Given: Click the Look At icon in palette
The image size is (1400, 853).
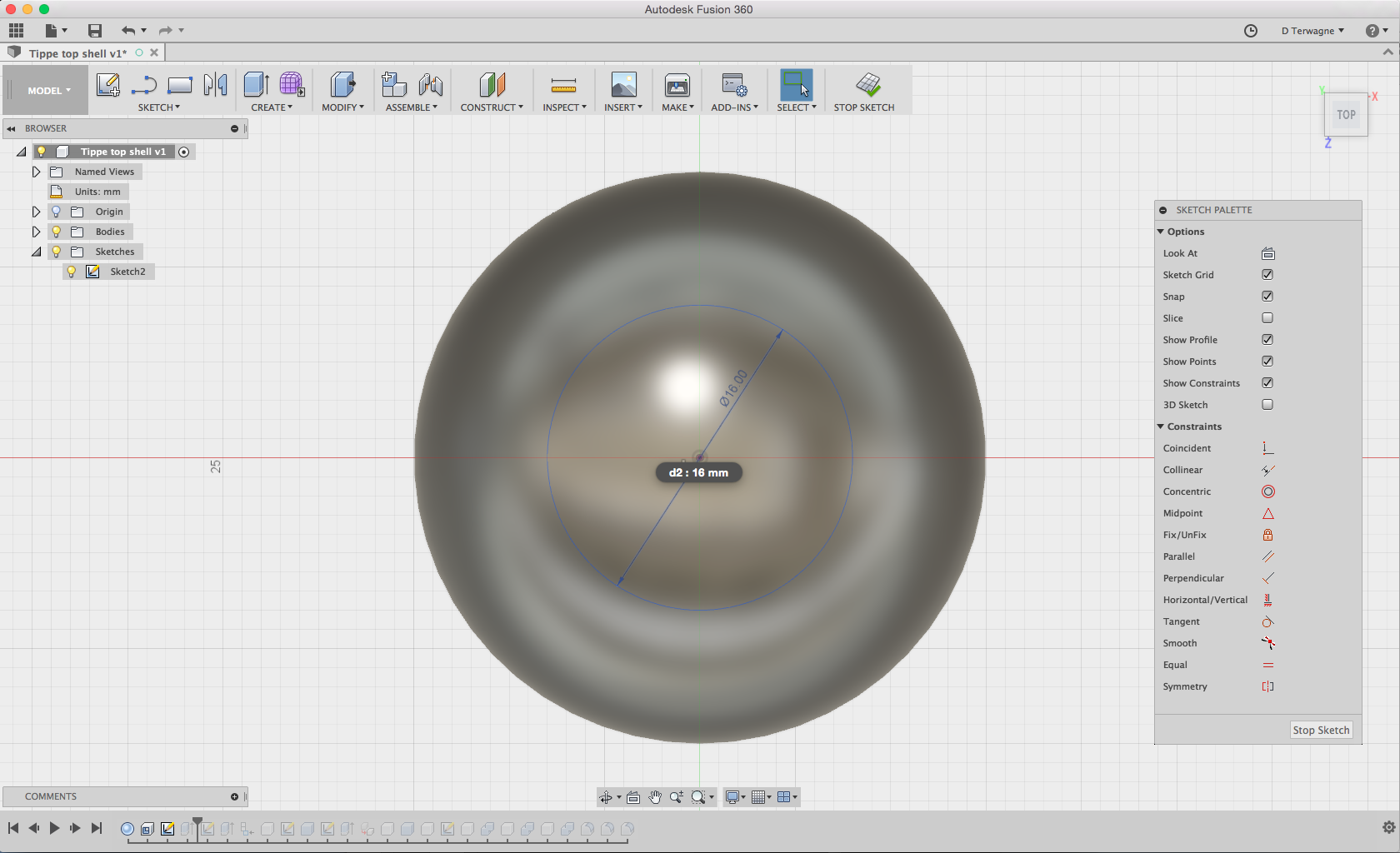Looking at the screenshot, I should [x=1267, y=253].
